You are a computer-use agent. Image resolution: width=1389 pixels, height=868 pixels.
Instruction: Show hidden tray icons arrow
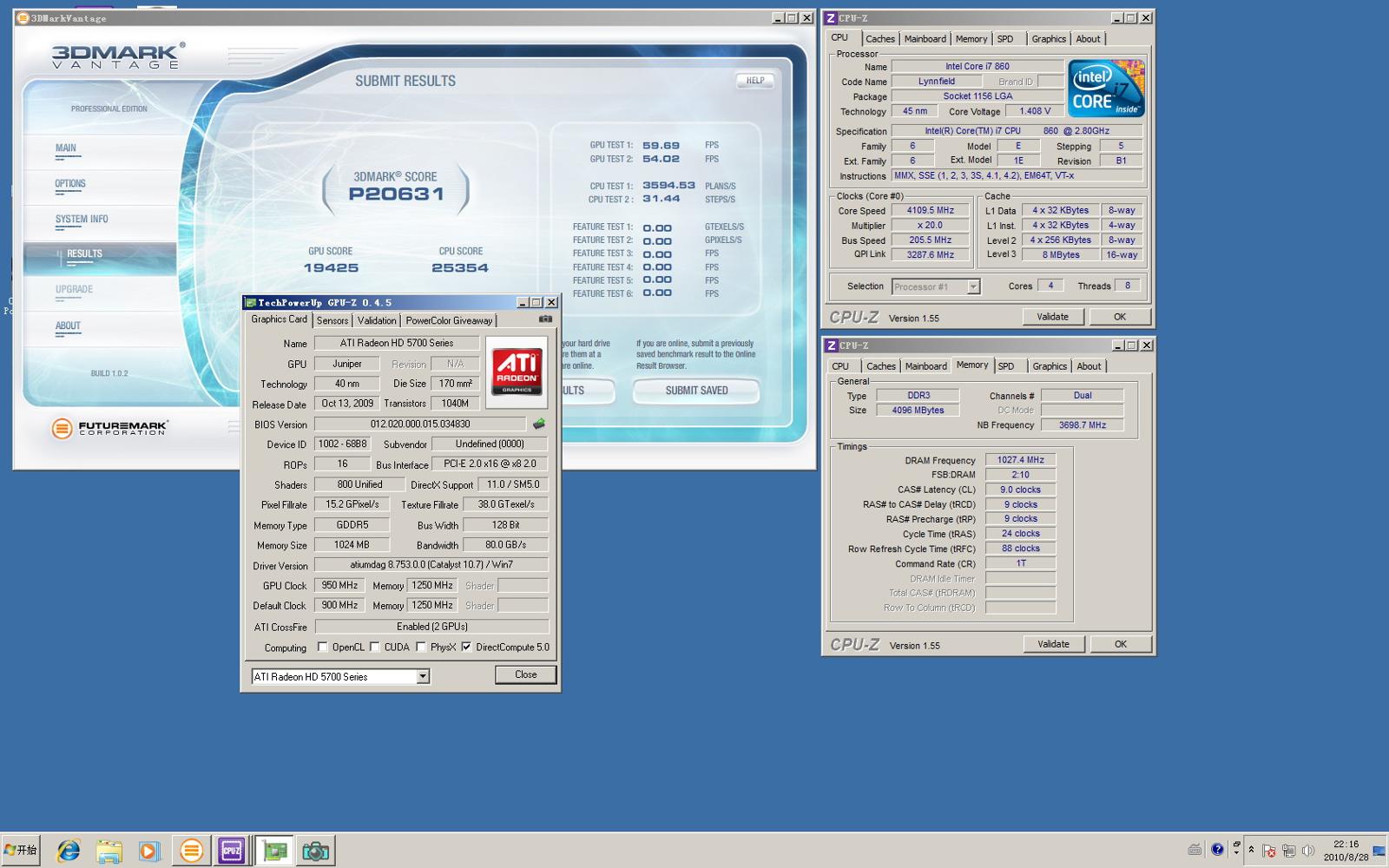pyautogui.click(x=1251, y=850)
